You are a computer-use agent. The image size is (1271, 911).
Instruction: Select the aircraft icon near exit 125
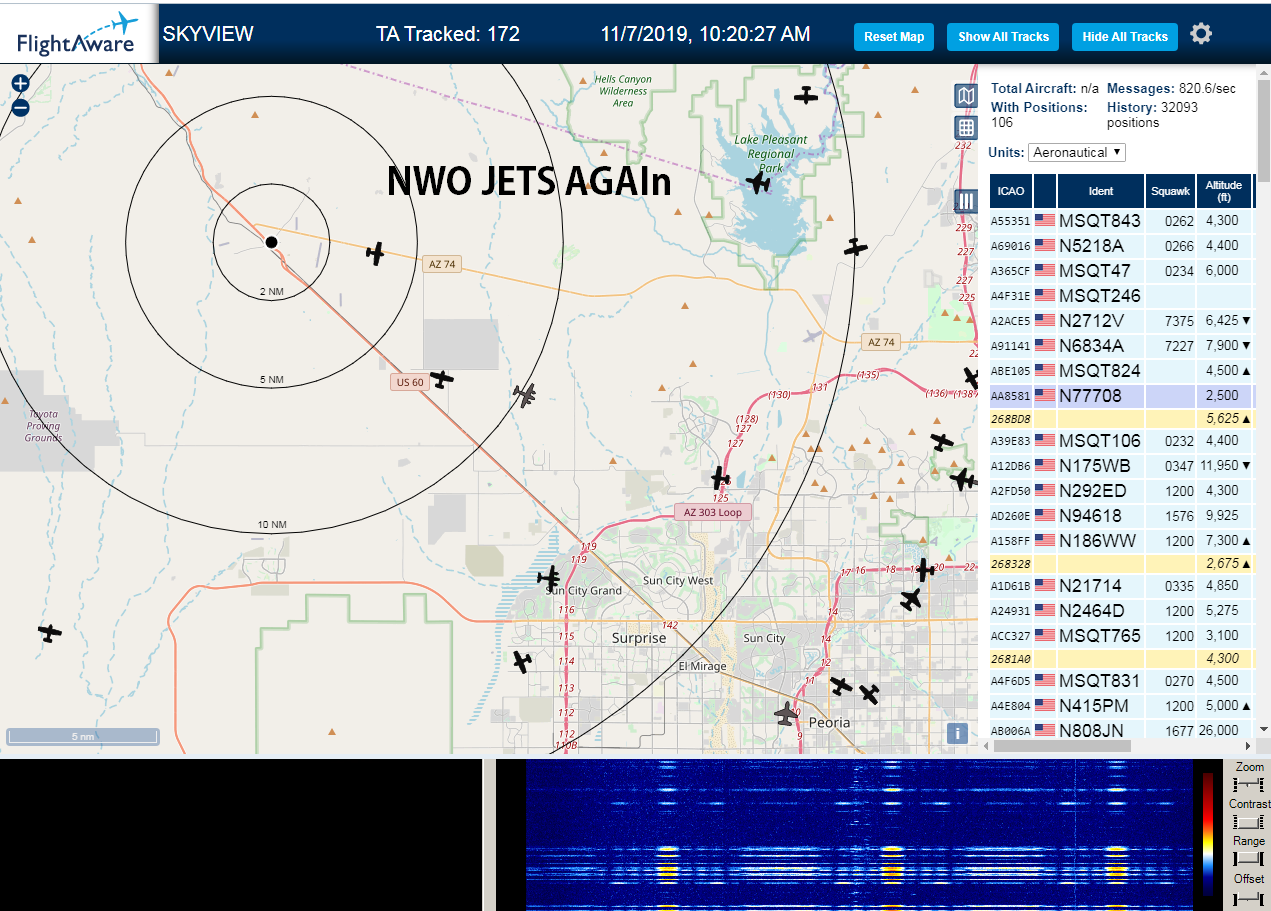[x=720, y=477]
